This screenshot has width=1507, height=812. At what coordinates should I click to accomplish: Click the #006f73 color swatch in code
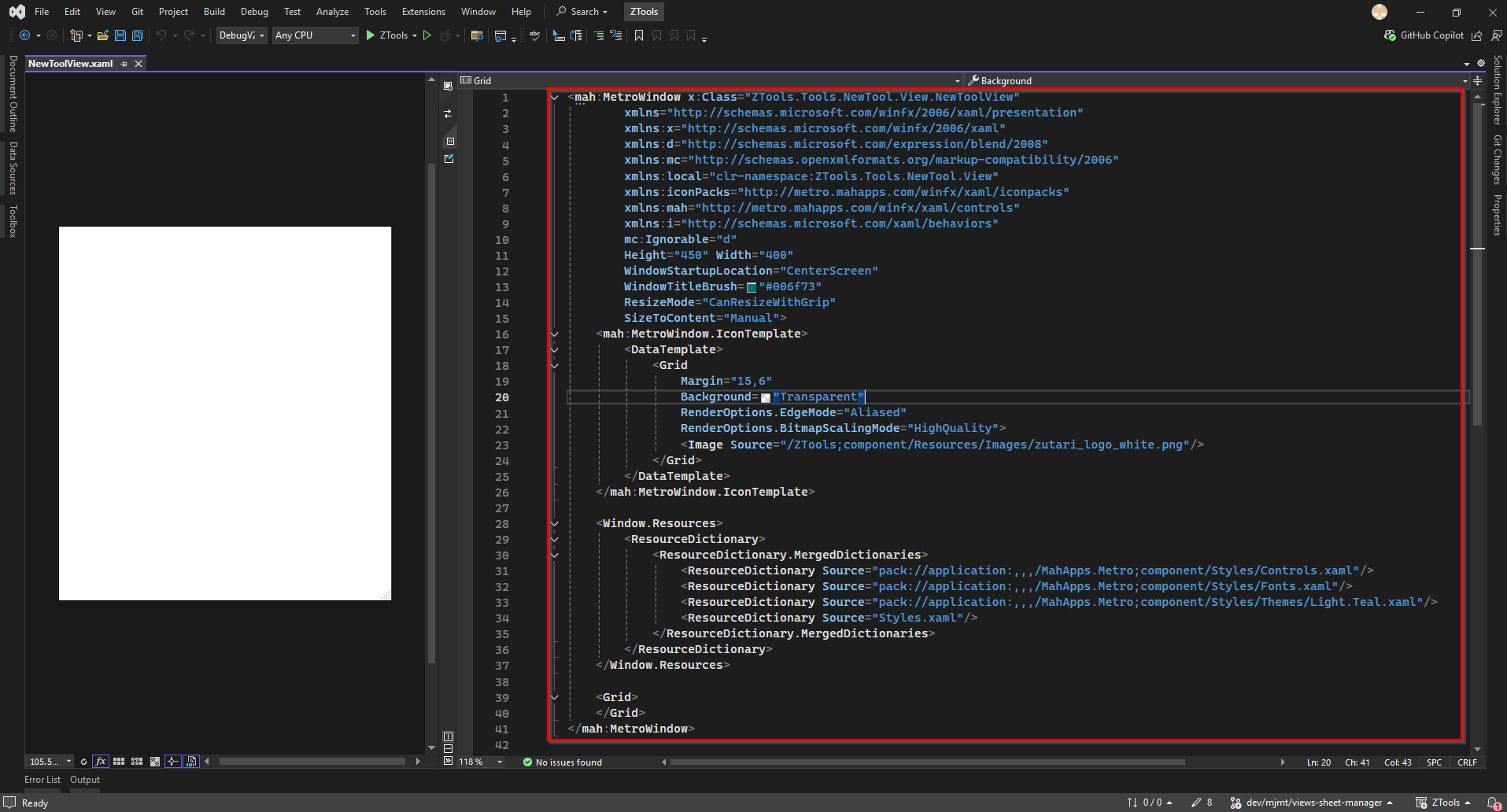(x=752, y=287)
